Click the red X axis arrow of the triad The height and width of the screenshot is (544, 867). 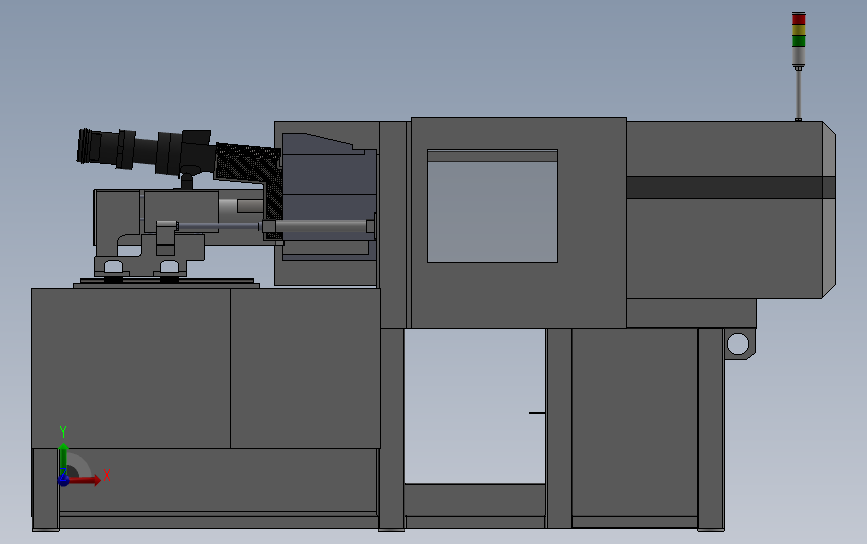(84, 480)
